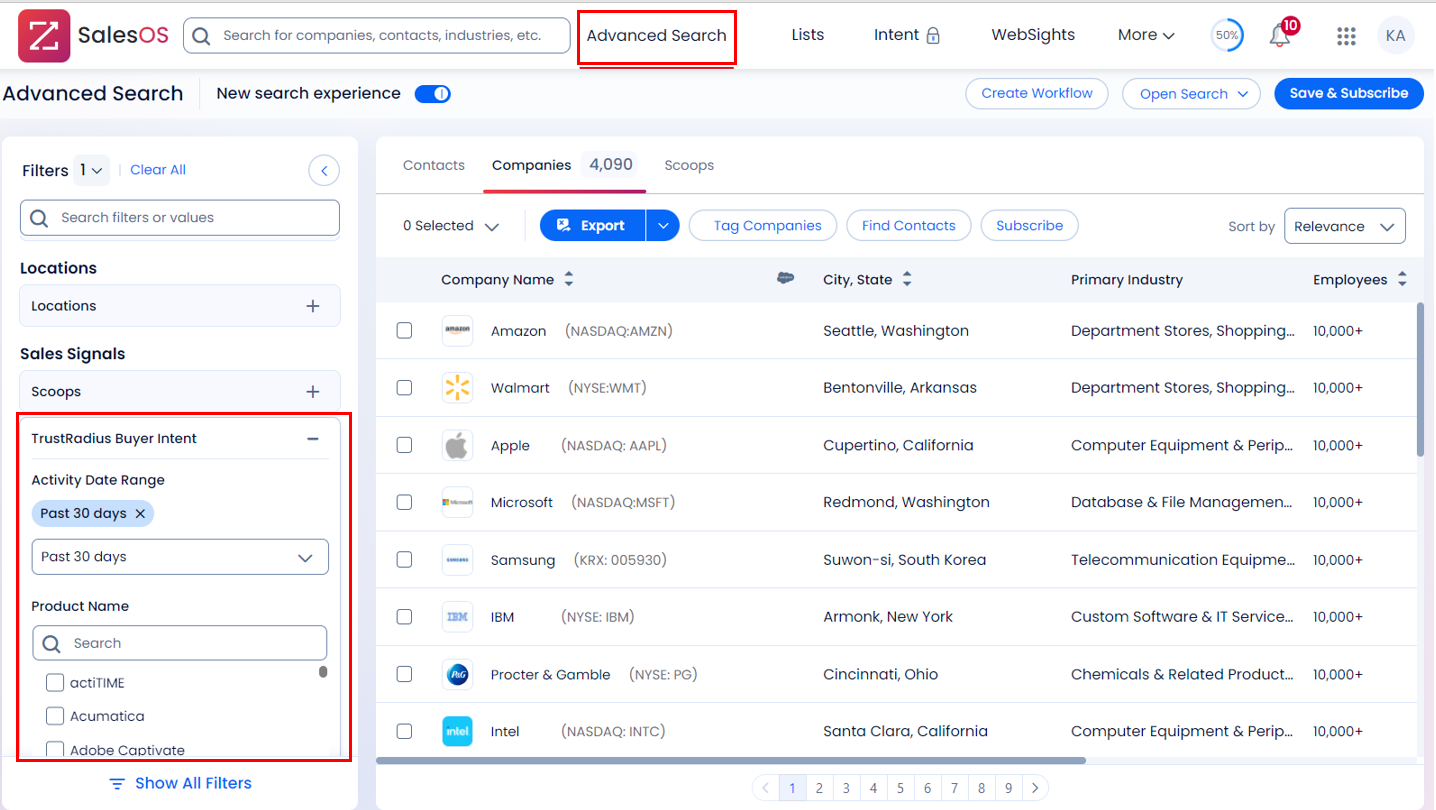Open the KA user avatar menu

[1396, 35]
